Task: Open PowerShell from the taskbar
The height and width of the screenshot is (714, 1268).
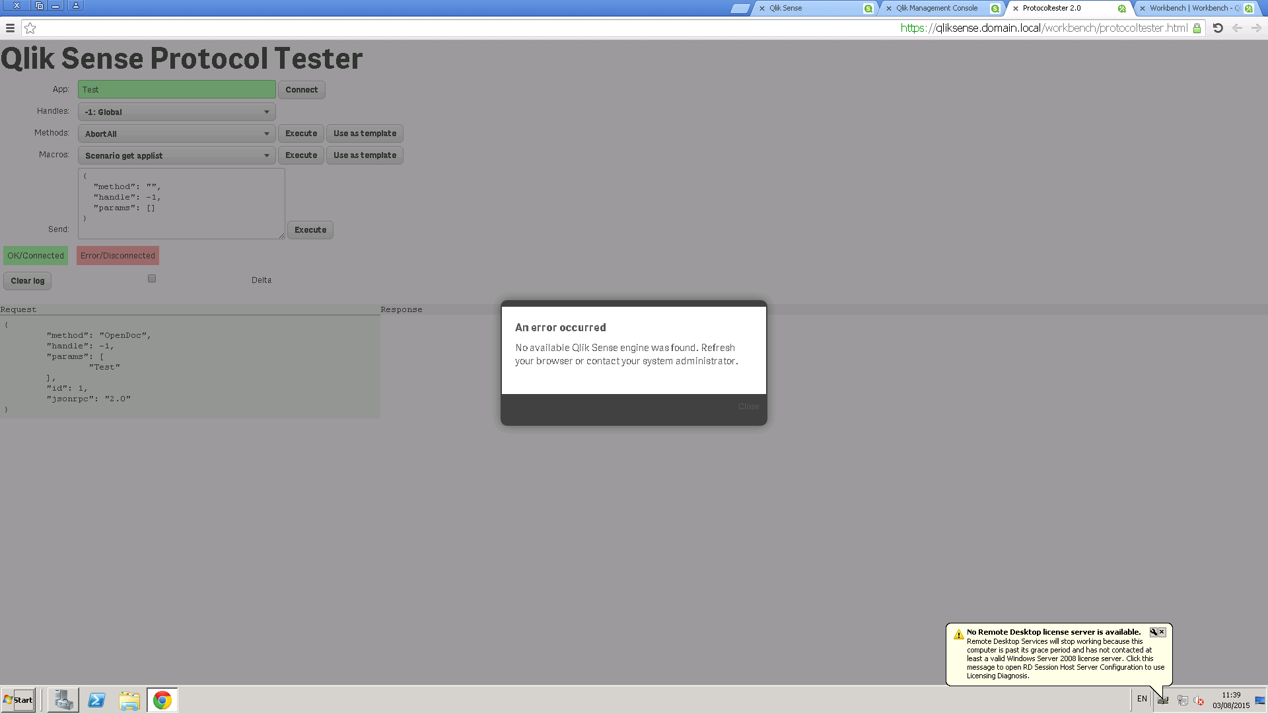Action: tap(97, 700)
